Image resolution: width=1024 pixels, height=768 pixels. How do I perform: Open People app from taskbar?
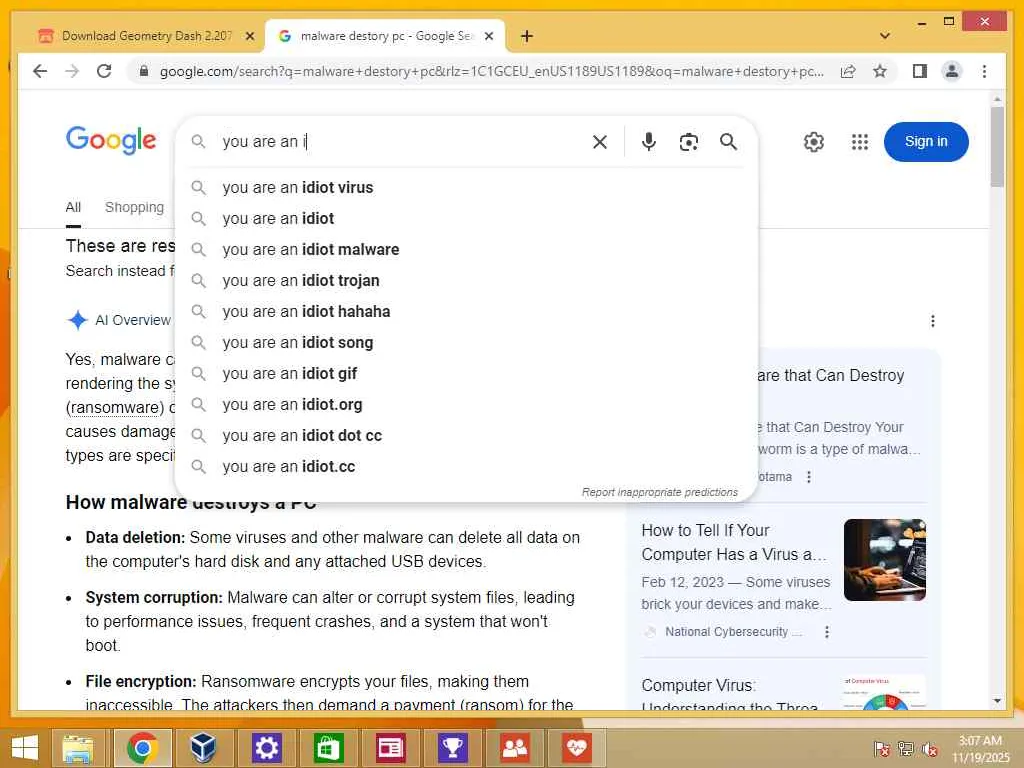click(x=515, y=748)
